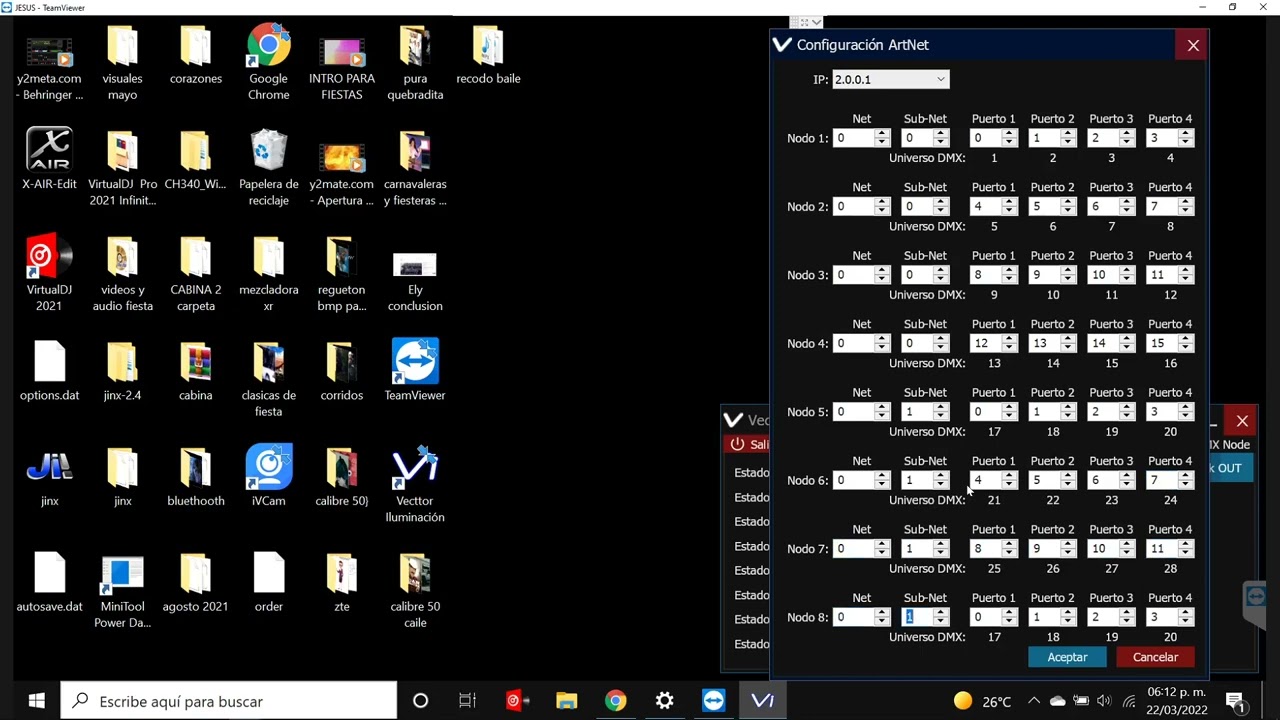
Task: Select the cabina archive icon
Action: pos(196,370)
